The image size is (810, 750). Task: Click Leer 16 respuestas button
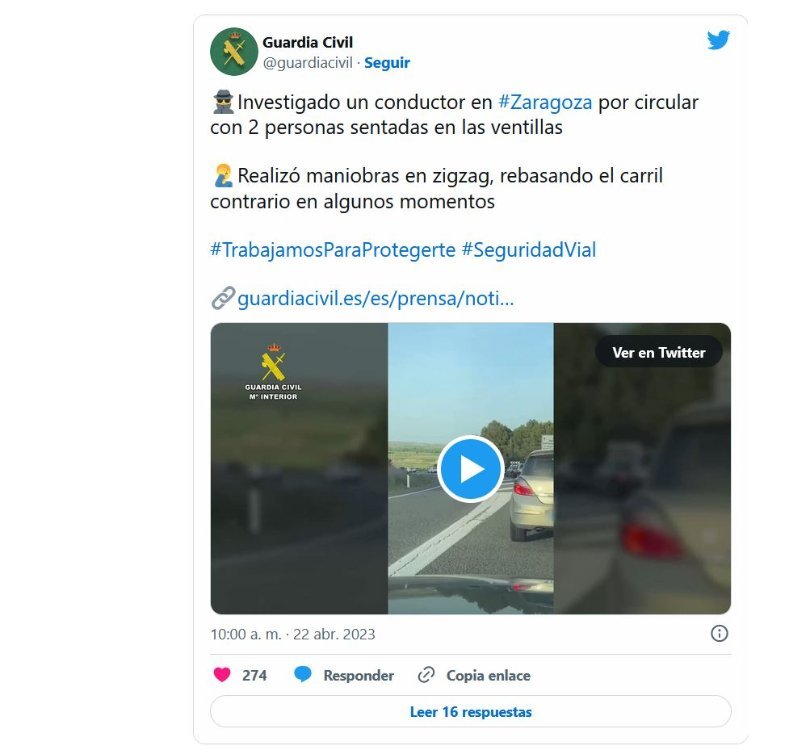tap(471, 712)
